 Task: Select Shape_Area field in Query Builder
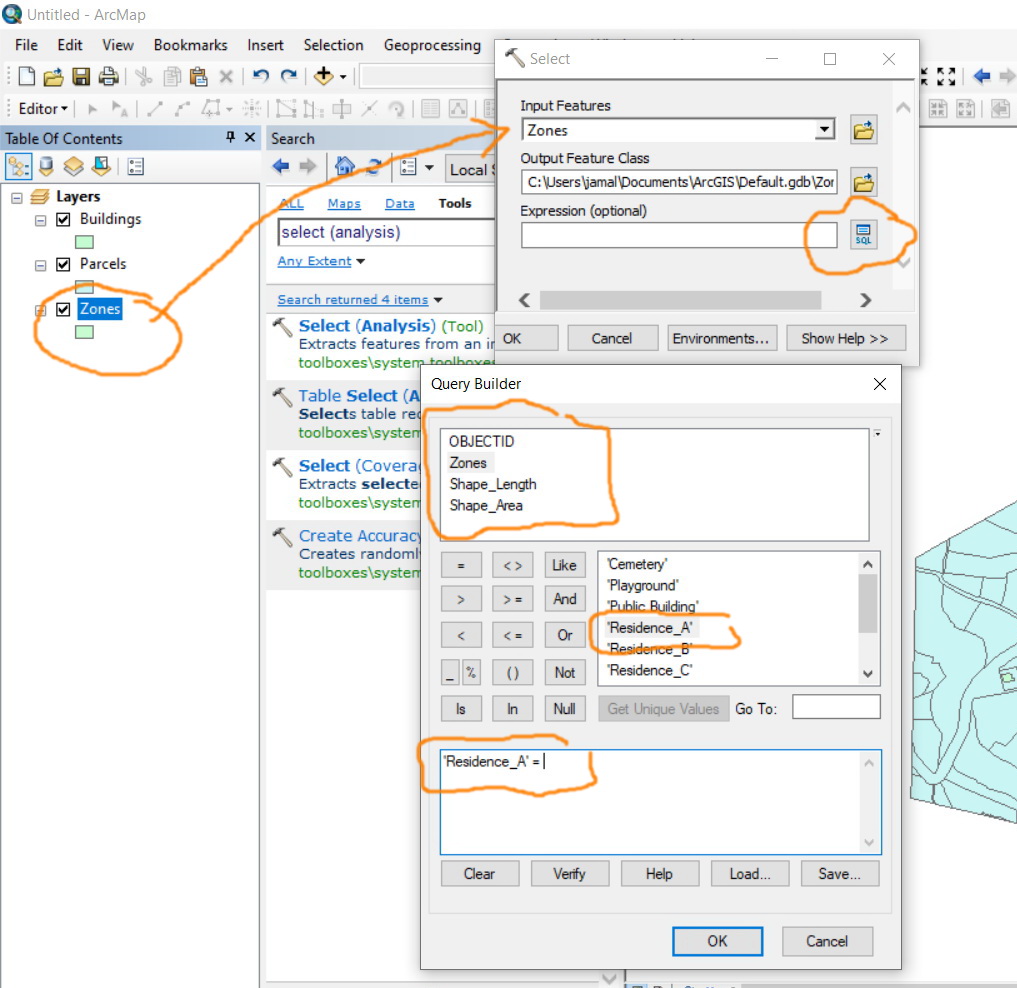click(x=486, y=505)
